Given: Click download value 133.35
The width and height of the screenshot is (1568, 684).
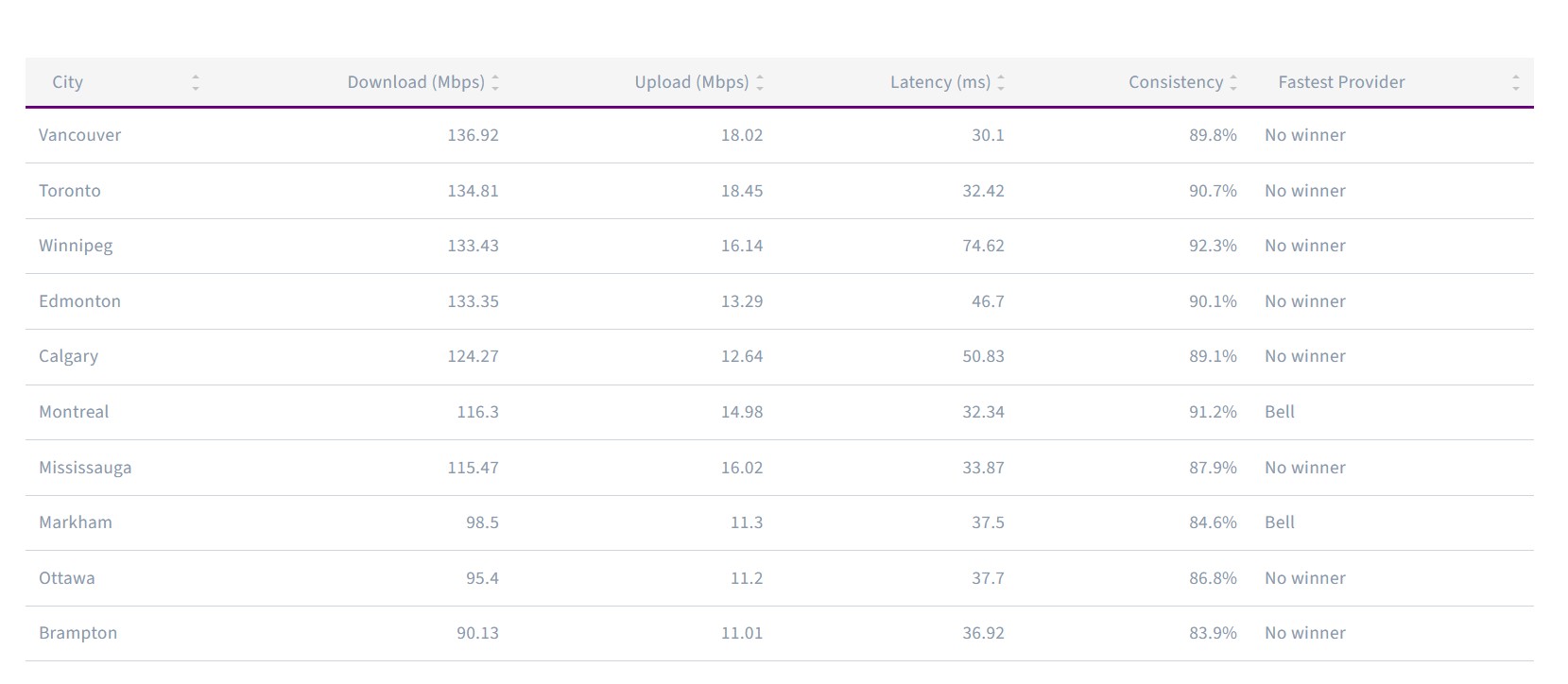Looking at the screenshot, I should tap(473, 301).
